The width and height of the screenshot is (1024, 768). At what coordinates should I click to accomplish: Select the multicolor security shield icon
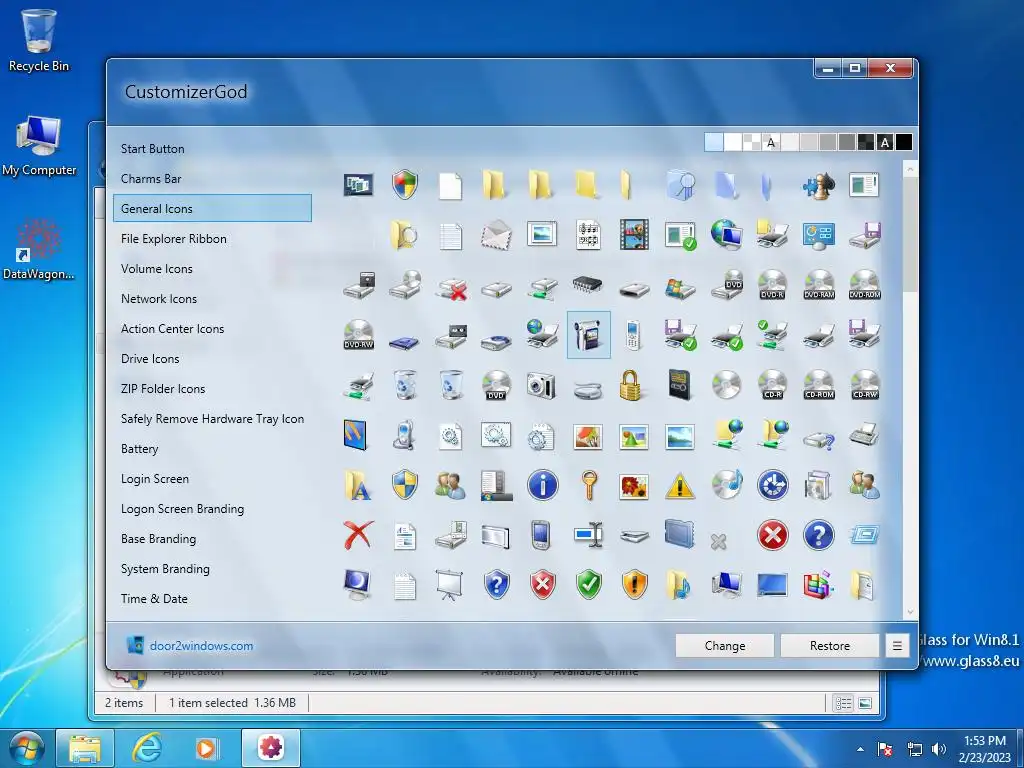[x=404, y=185]
